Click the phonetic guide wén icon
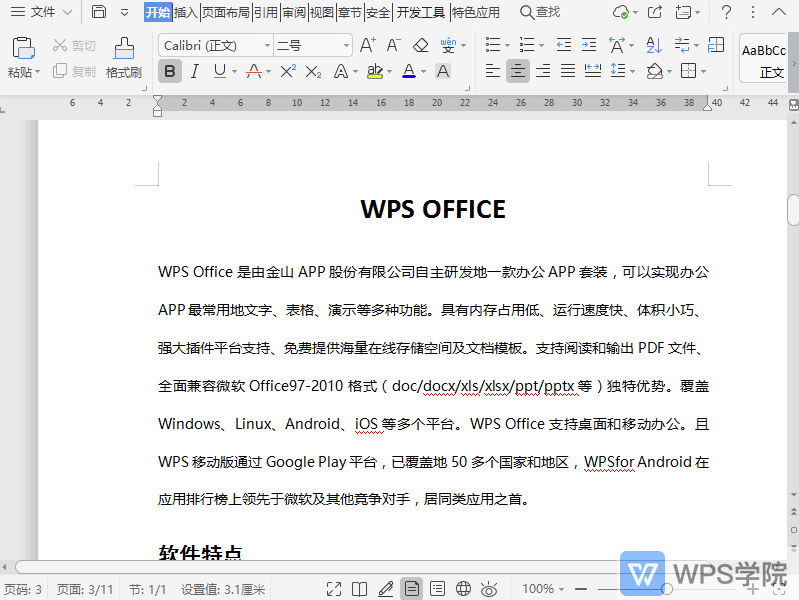The width and height of the screenshot is (799, 600). (448, 45)
